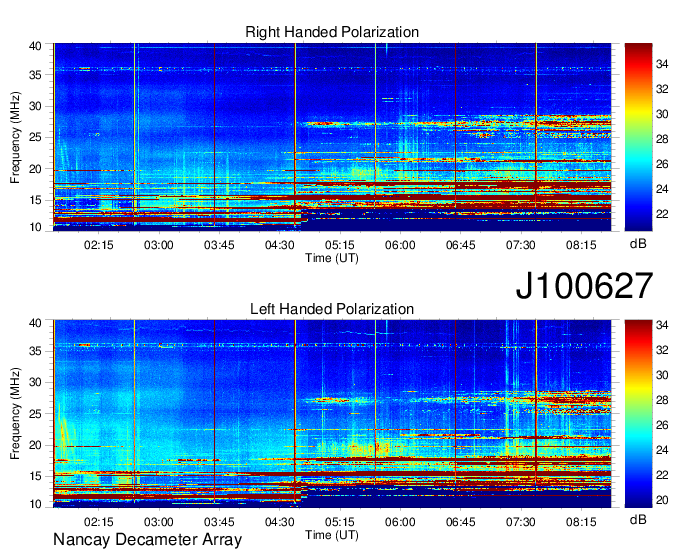Click the 'dB' unit under top color bar
The height and width of the screenshot is (552, 680).
click(638, 244)
